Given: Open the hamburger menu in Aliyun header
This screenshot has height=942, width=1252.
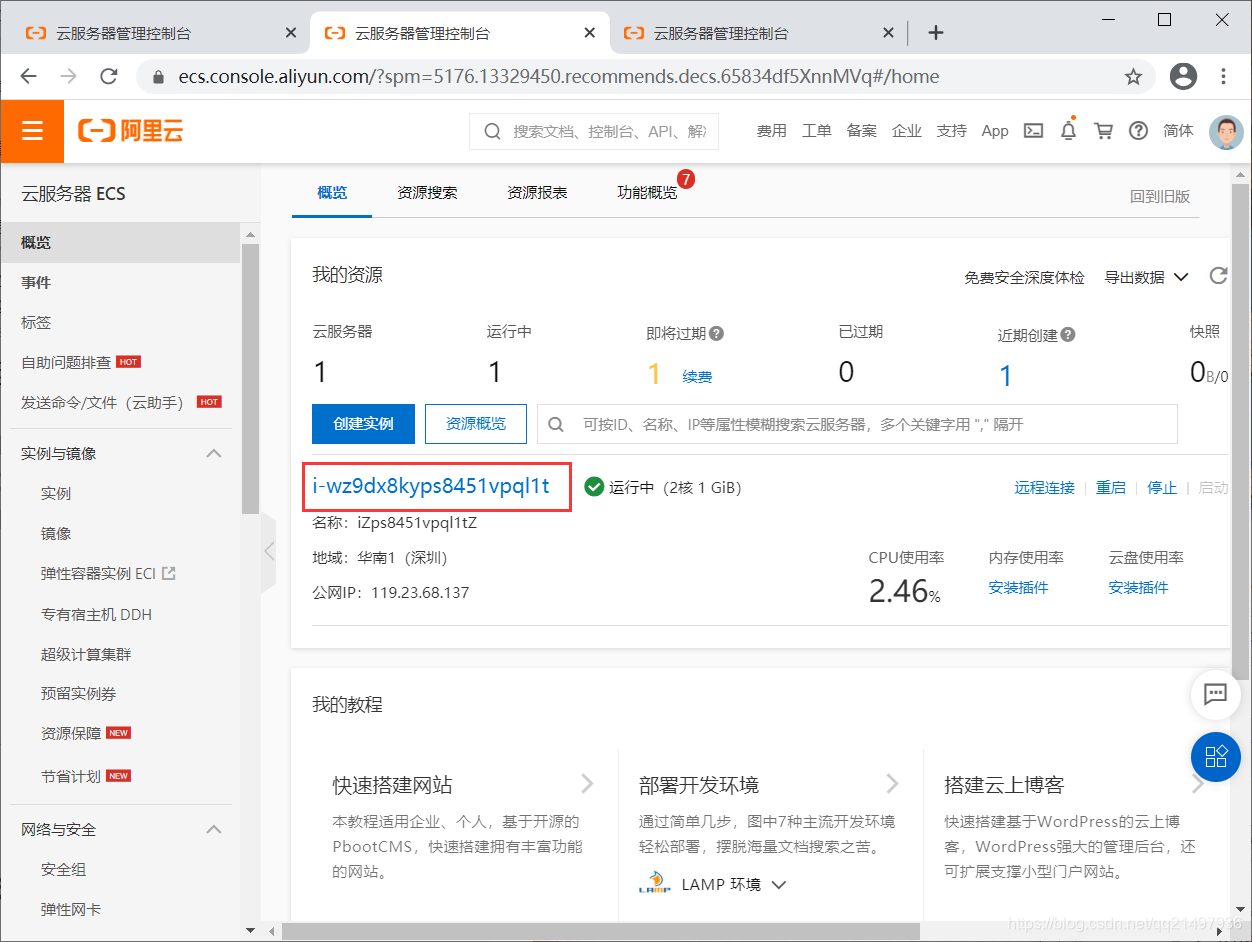Looking at the screenshot, I should [32, 131].
